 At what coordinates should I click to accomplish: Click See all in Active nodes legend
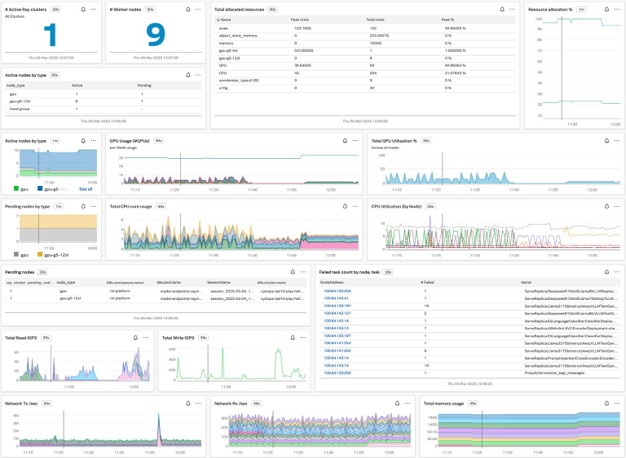tap(85, 188)
